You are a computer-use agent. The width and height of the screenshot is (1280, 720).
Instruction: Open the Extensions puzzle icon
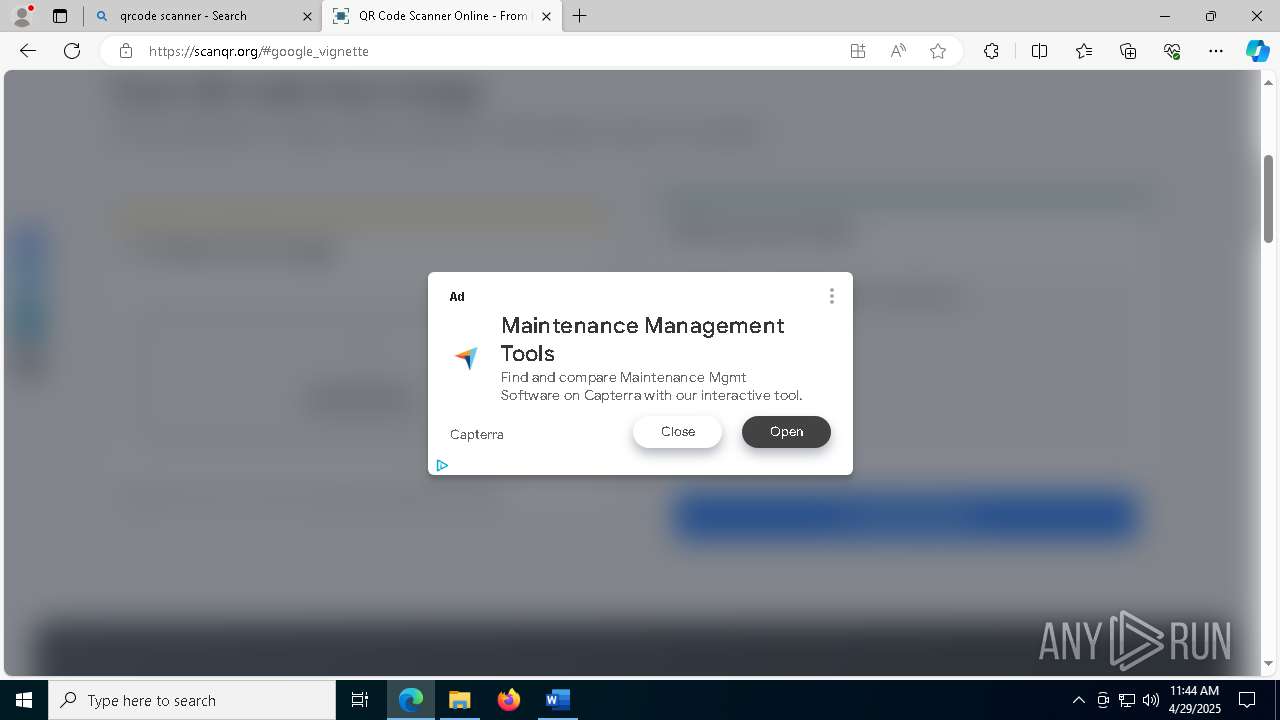[991, 51]
